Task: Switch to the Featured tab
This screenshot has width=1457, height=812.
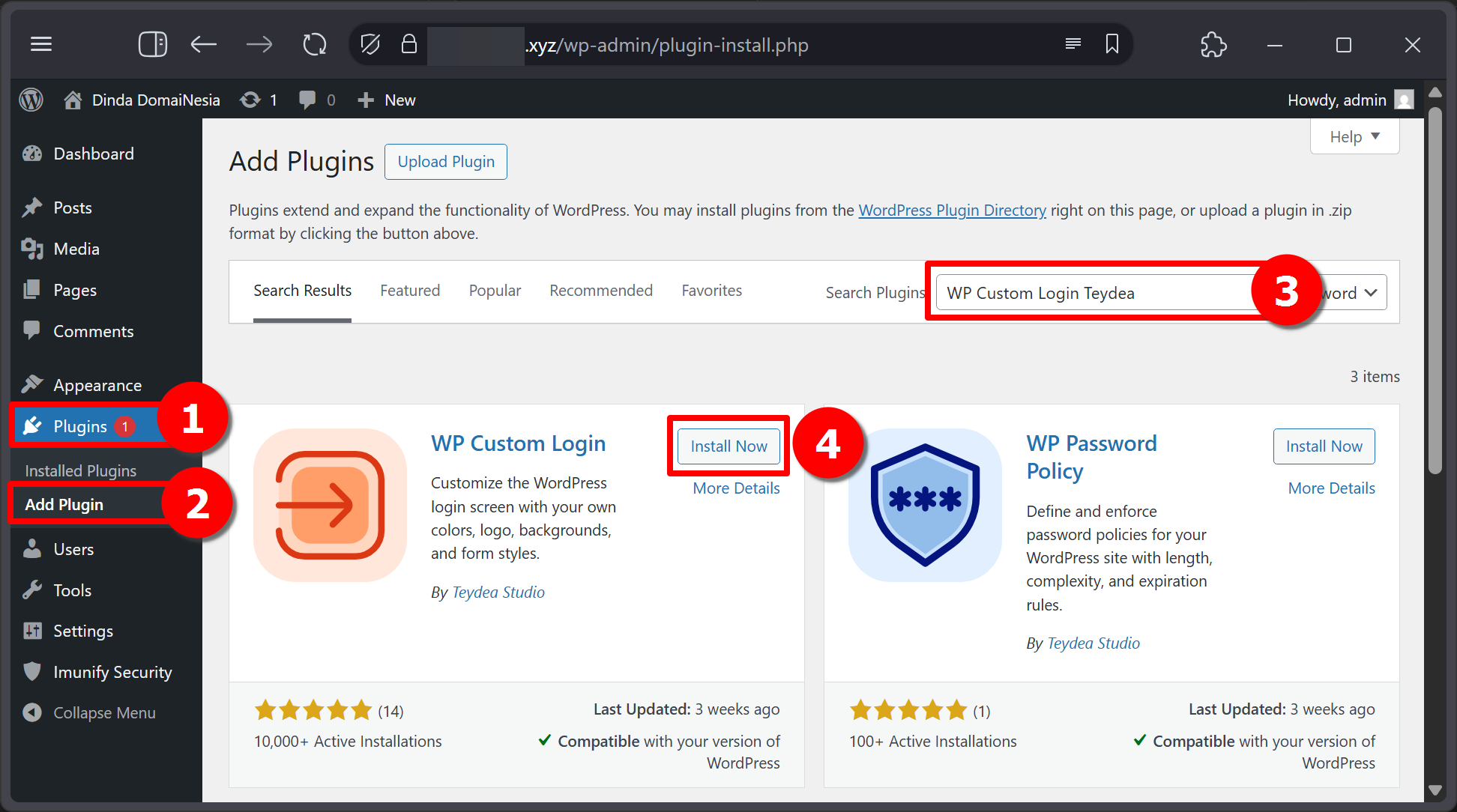Action: pos(410,291)
